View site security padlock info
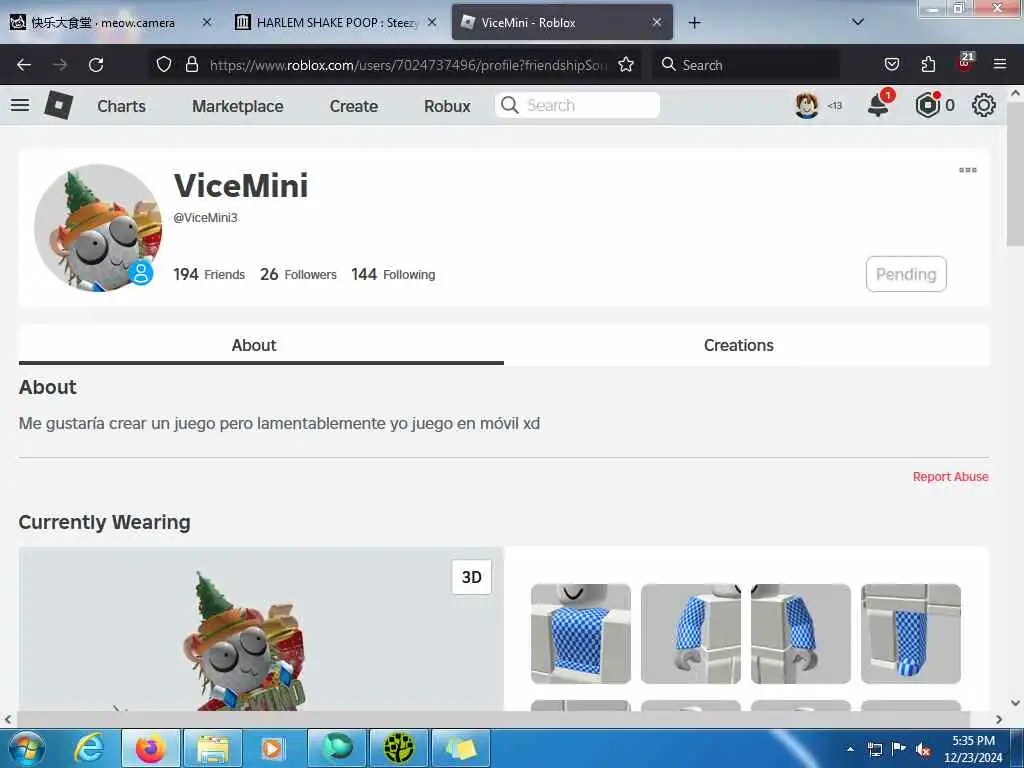 click(x=191, y=64)
